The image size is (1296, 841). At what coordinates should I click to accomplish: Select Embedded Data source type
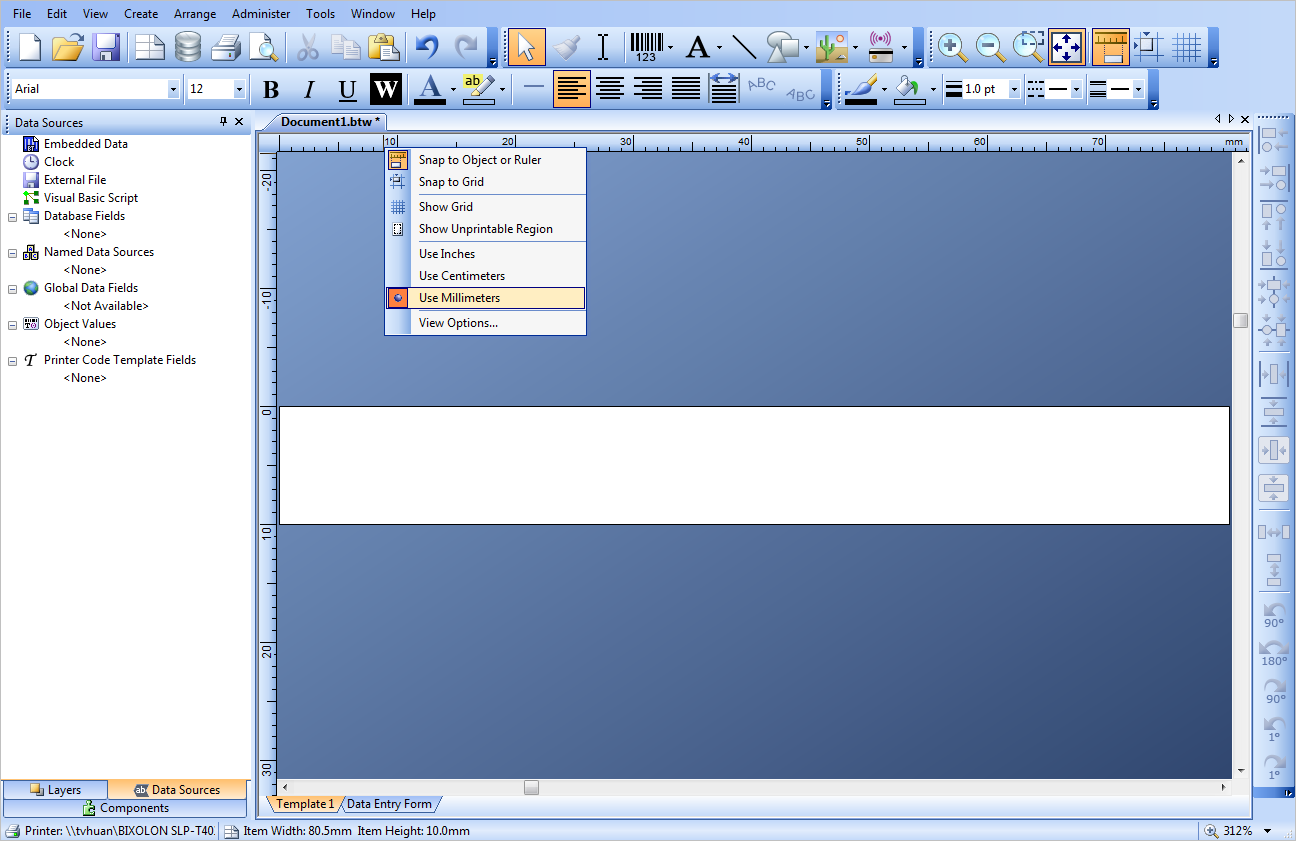tap(86, 144)
